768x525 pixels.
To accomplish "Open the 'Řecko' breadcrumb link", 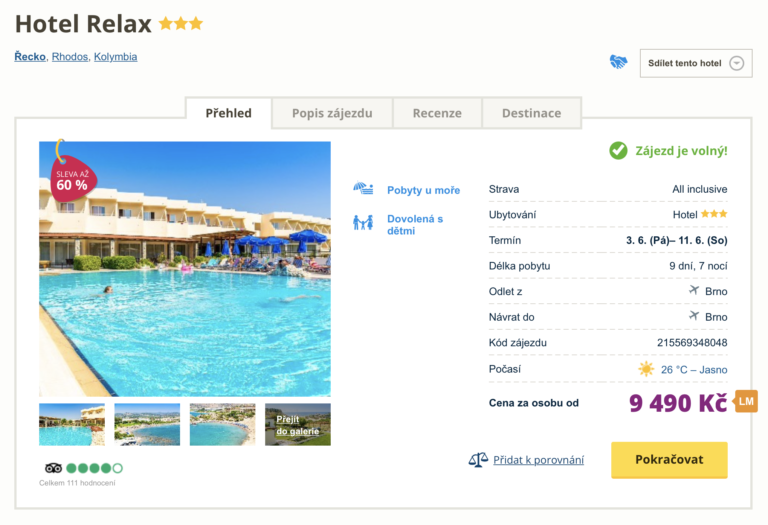I will pos(30,57).
